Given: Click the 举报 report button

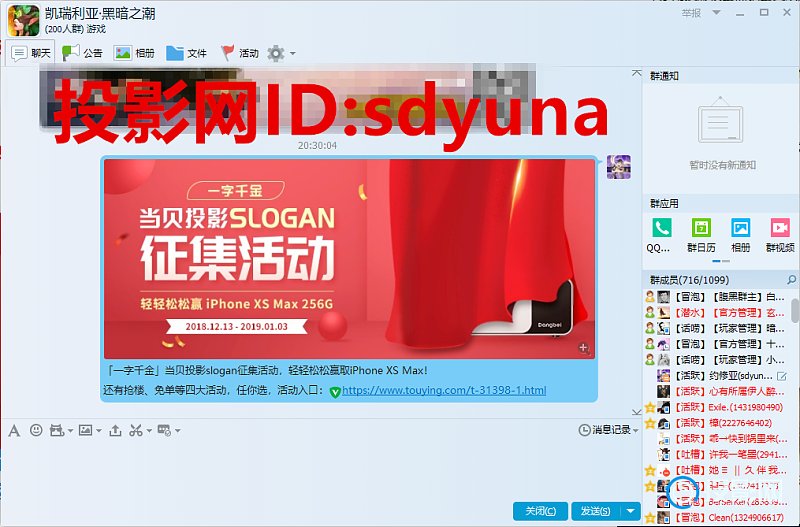Looking at the screenshot, I should 691,13.
